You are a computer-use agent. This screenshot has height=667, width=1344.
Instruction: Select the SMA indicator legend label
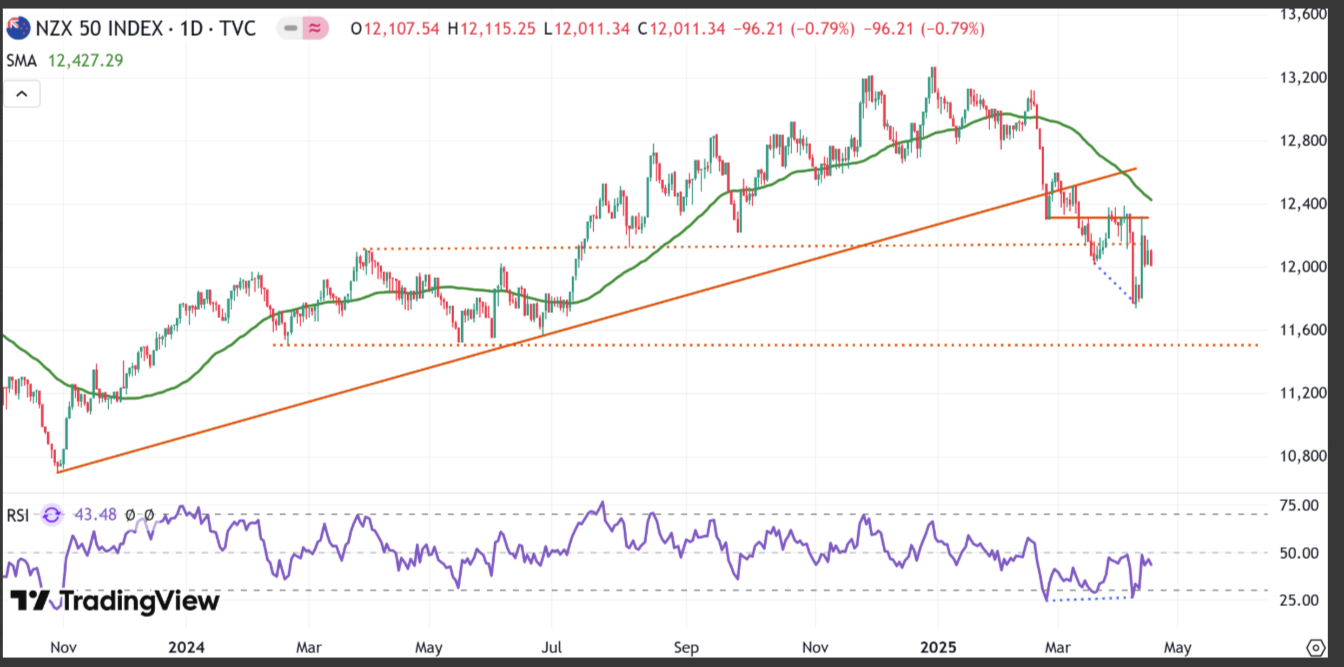pyautogui.click(x=21, y=61)
